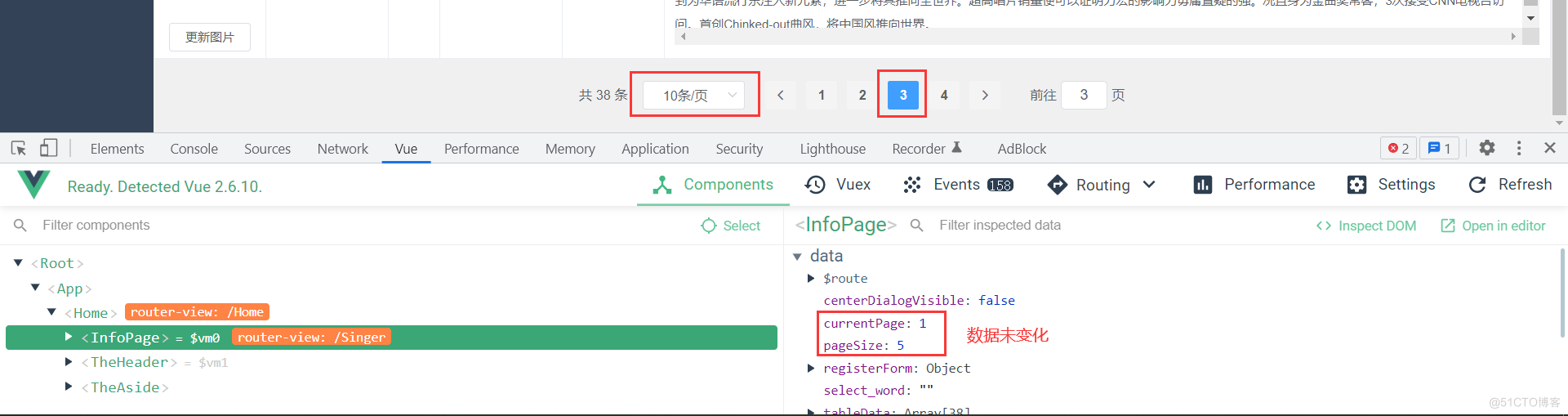The image size is (1568, 416).
Task: Expand the registerForm Object entry
Action: pyautogui.click(x=811, y=369)
